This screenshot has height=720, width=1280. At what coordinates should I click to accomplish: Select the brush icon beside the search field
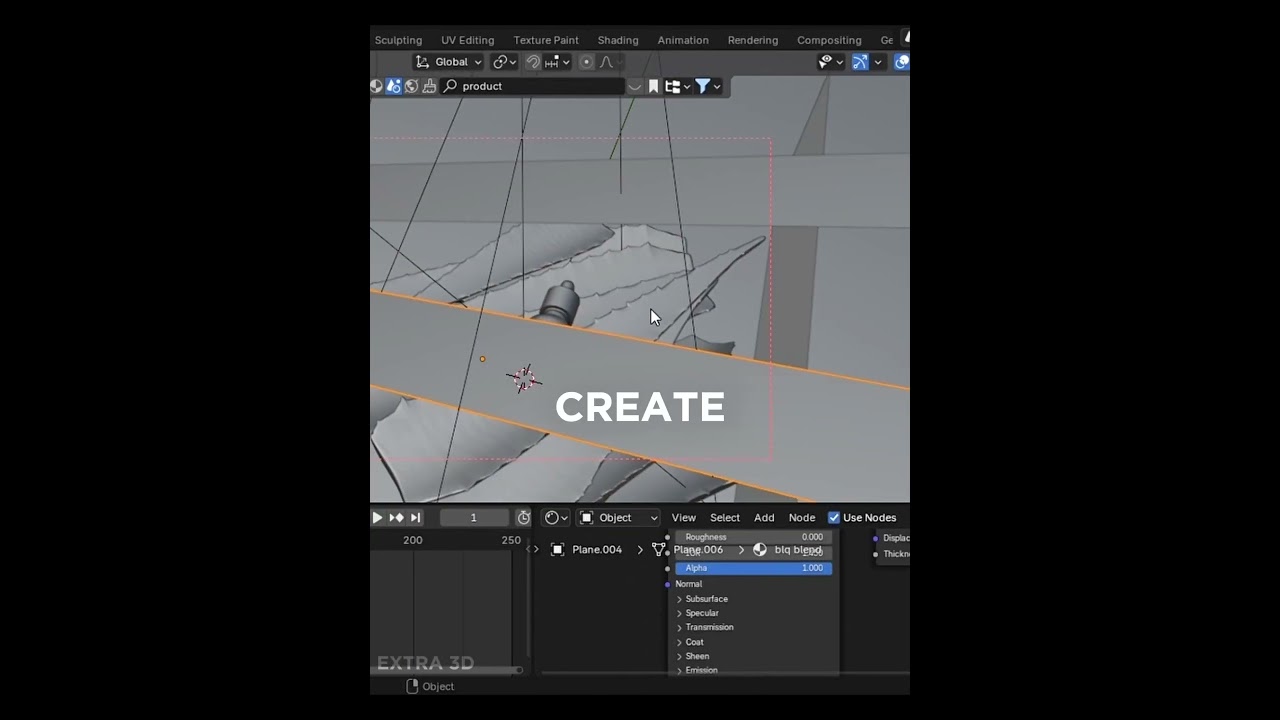pos(429,86)
